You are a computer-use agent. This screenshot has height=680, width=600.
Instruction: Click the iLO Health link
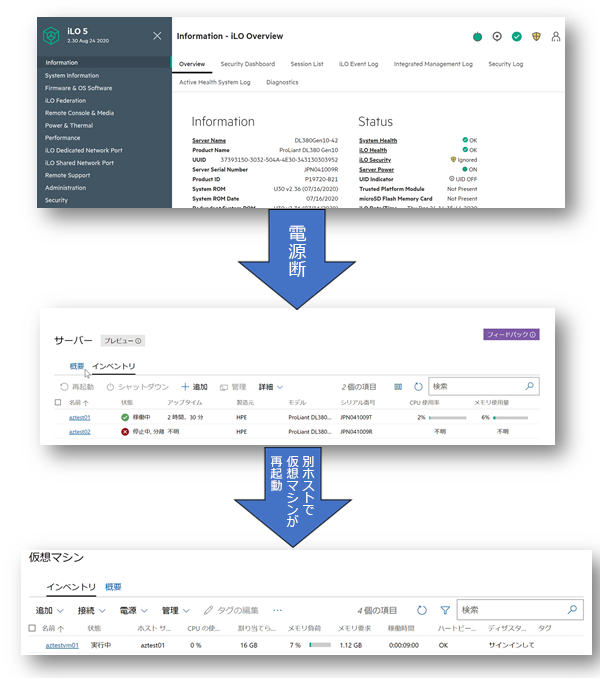pyautogui.click(x=373, y=150)
